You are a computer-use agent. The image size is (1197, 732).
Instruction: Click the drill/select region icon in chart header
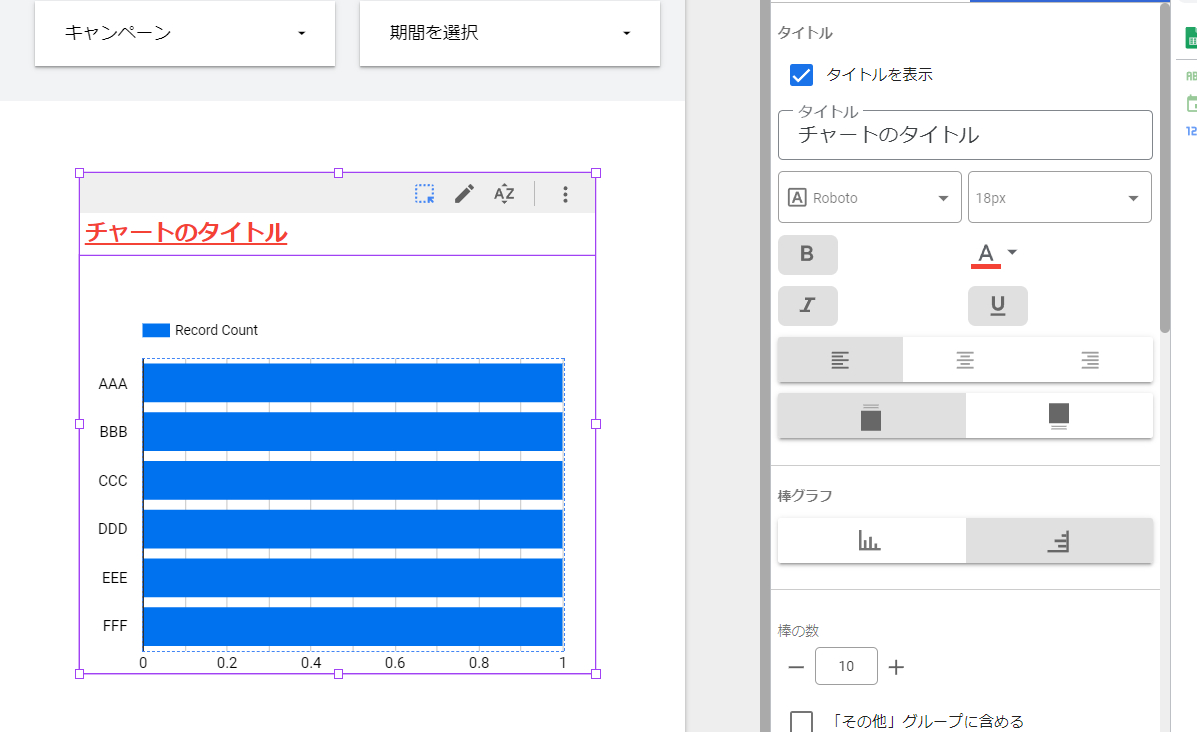pos(424,194)
